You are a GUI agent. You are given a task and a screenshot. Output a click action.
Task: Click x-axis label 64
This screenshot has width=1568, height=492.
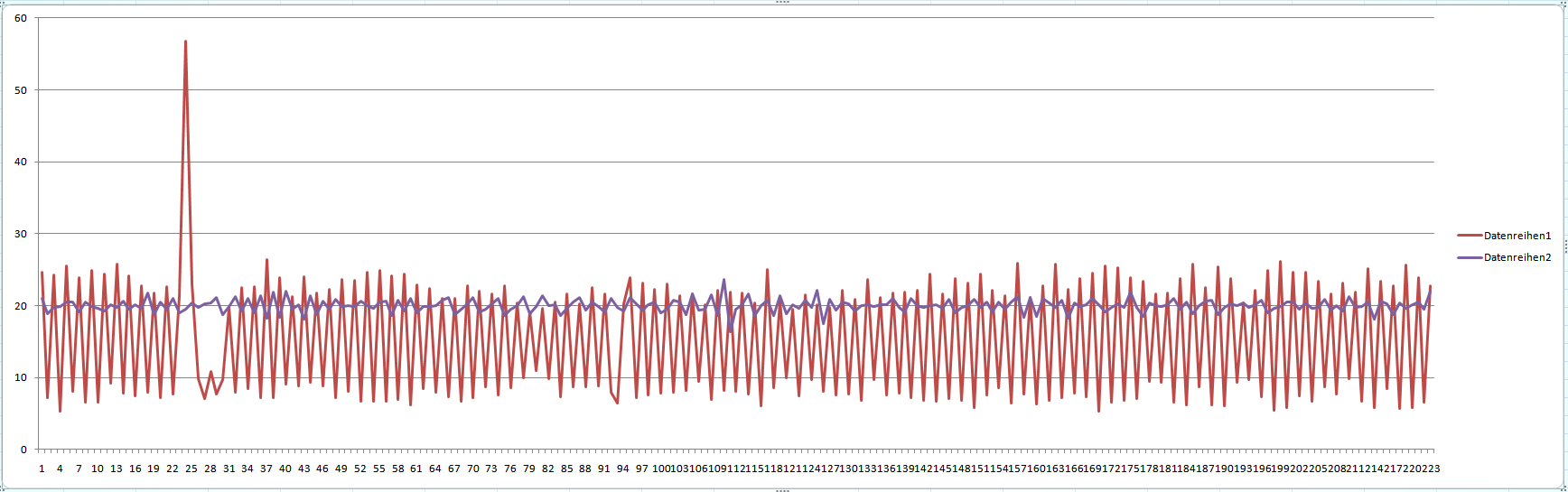click(x=435, y=469)
